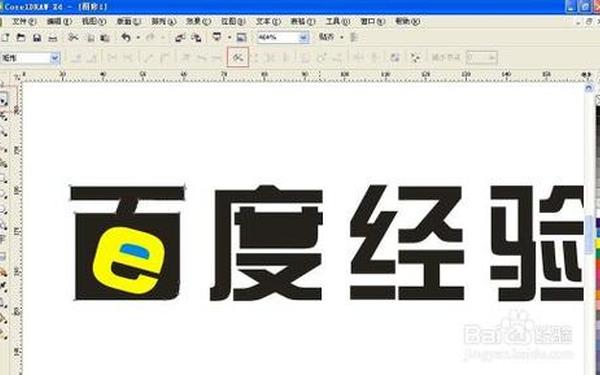The height and width of the screenshot is (375, 600).
Task: Click the vertical scrollbar thumb
Action: 589,234
